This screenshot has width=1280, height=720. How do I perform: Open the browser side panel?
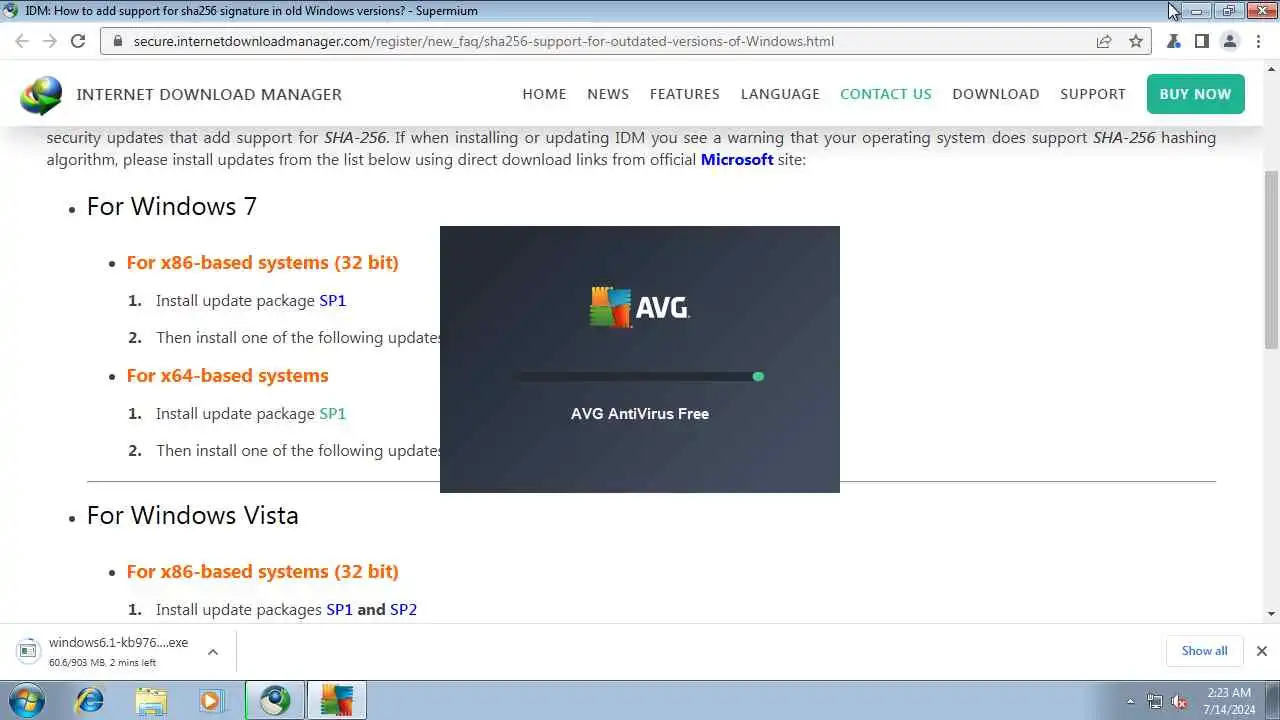point(1202,41)
